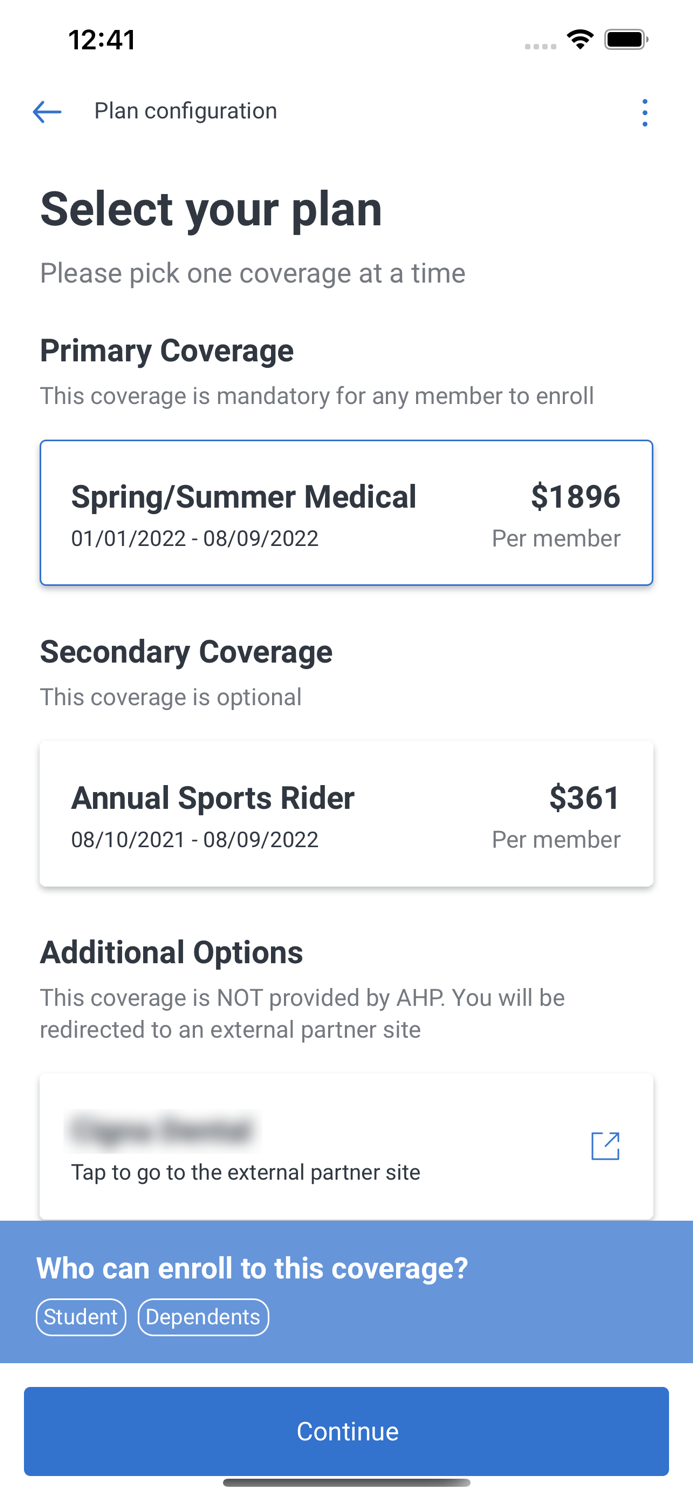Tap the battery indicator icon
The image size is (693, 1500).
627,40
